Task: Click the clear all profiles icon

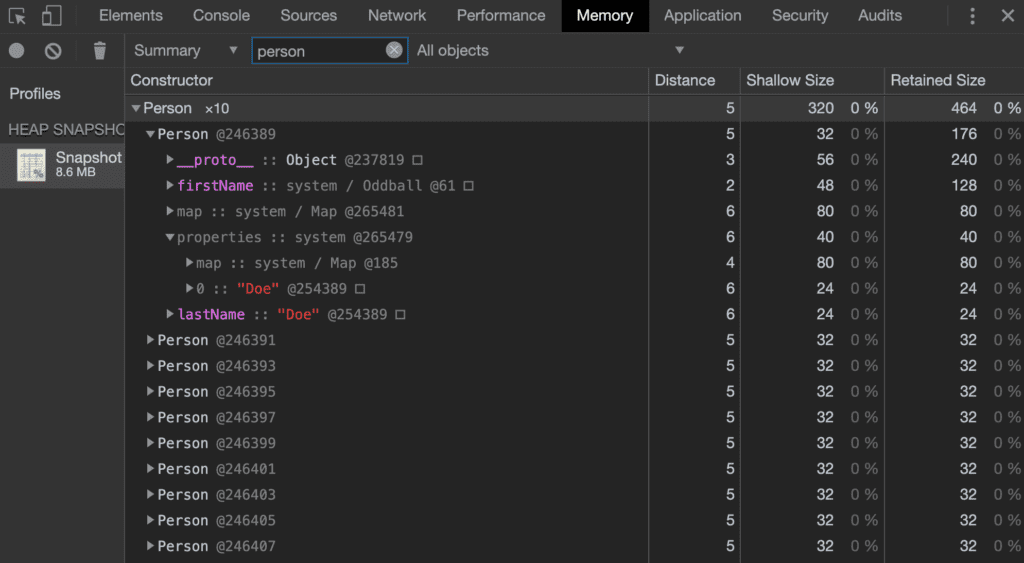Action: 53,51
